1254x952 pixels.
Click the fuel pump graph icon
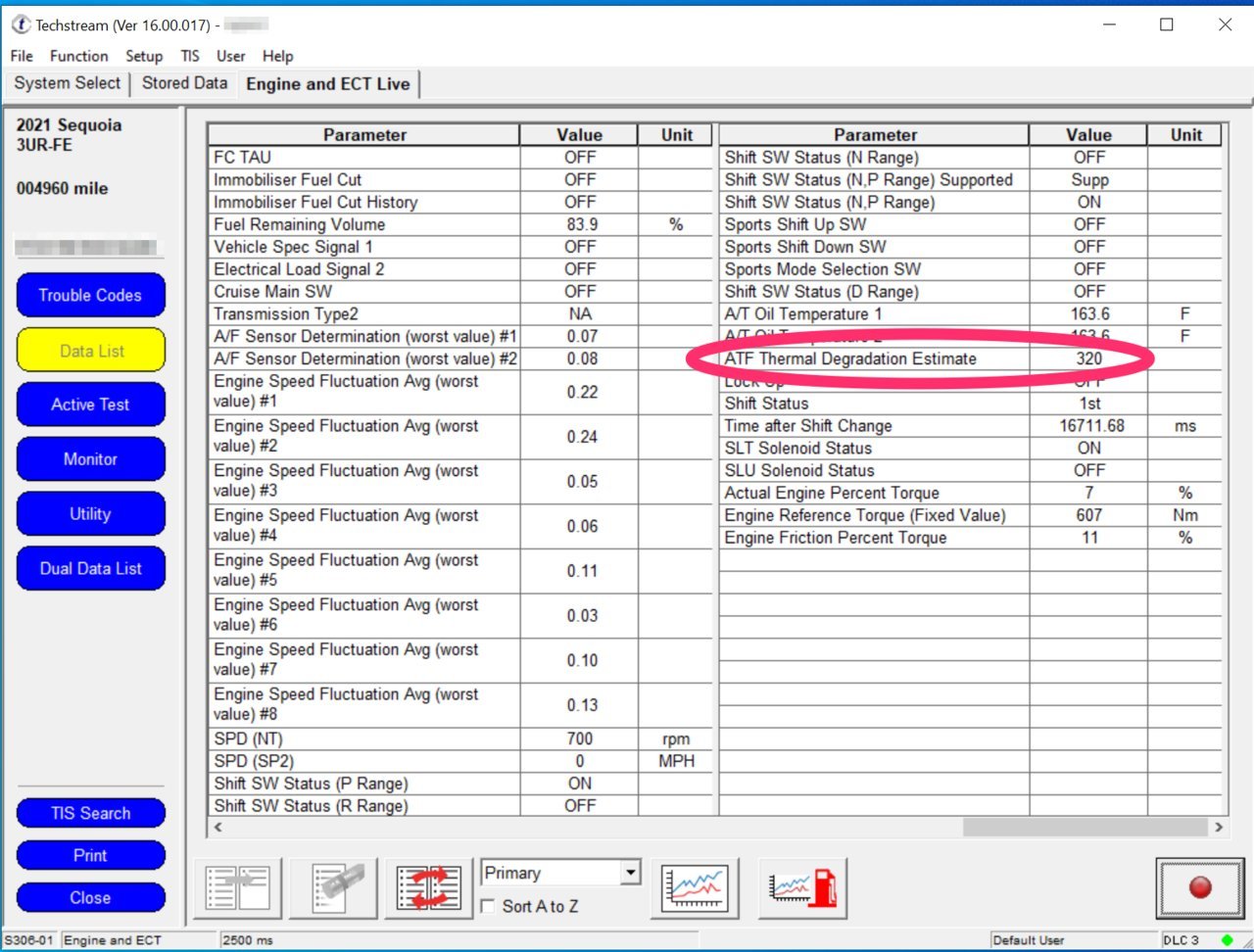tap(803, 888)
